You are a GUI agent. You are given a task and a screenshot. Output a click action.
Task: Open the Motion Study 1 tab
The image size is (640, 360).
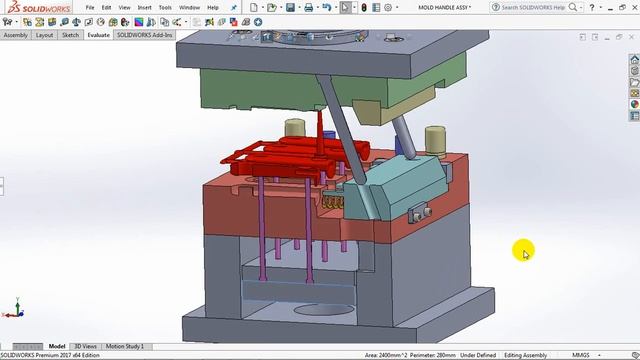click(125, 346)
